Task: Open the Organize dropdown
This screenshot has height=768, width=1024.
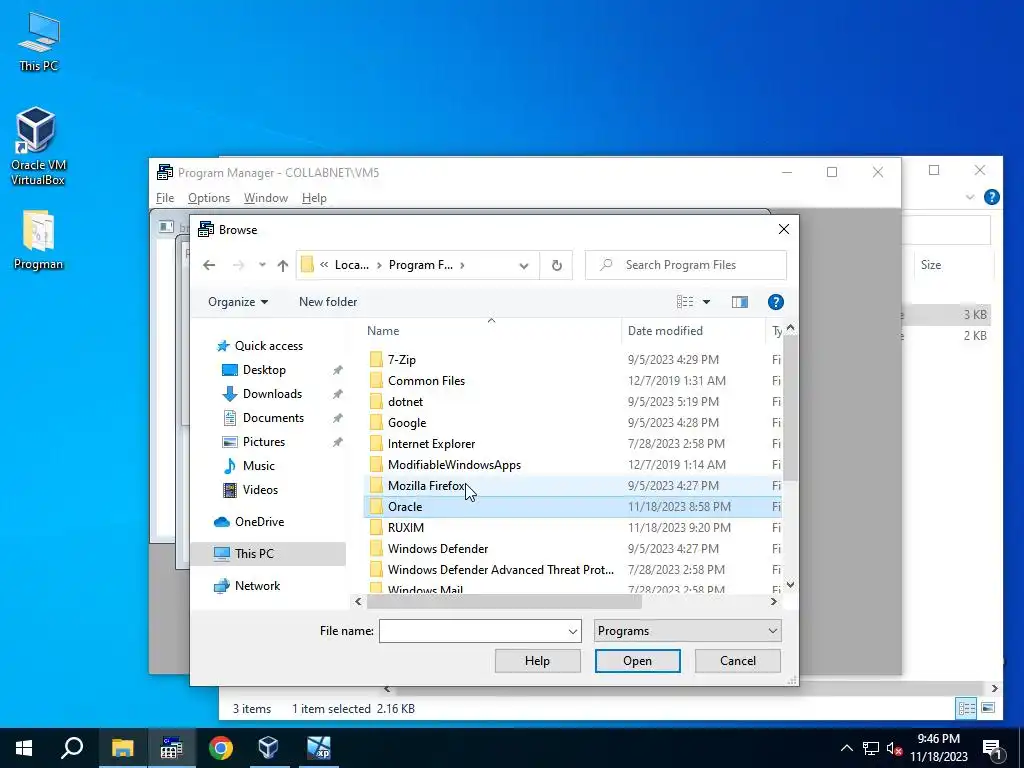Action: [238, 302]
